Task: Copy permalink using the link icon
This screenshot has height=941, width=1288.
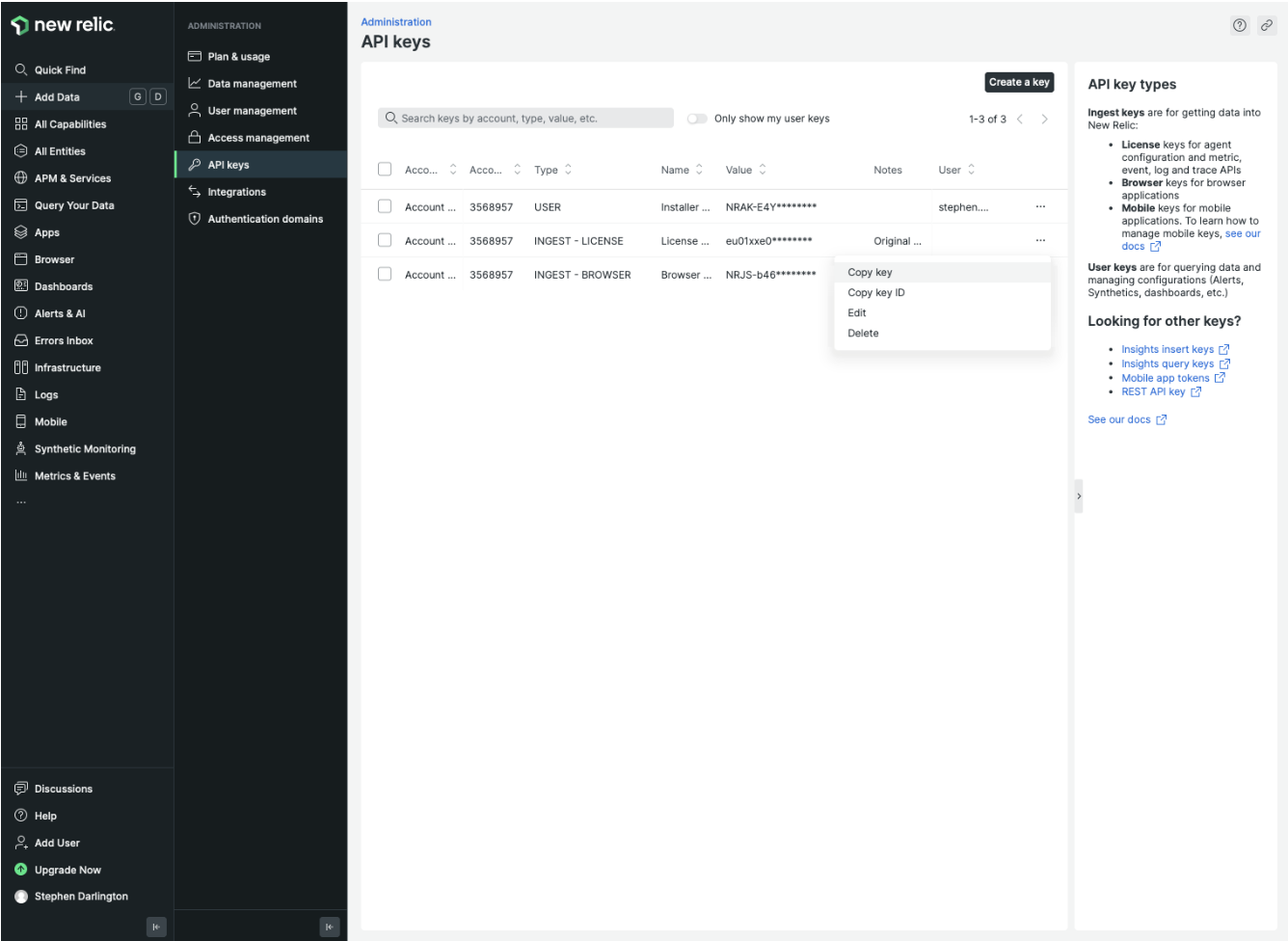Action: (x=1267, y=26)
